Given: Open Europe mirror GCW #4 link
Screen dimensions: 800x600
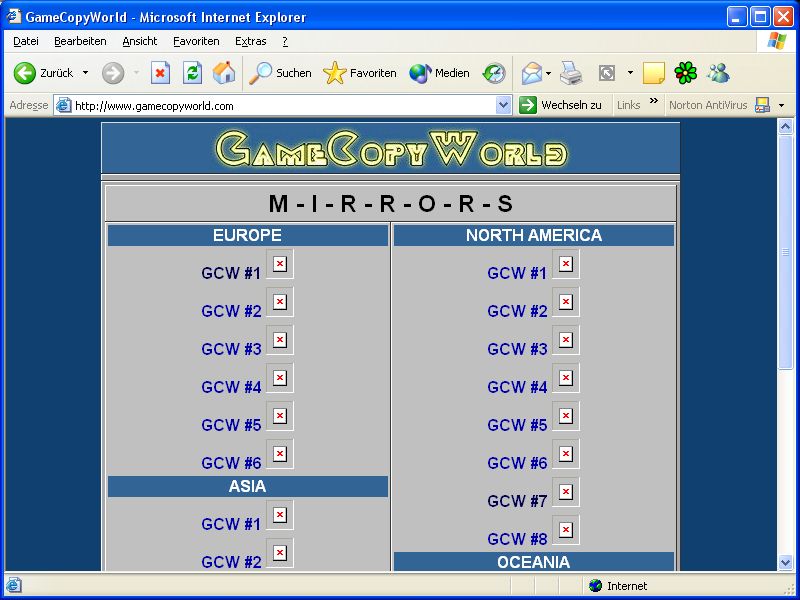Looking at the screenshot, I should click(x=231, y=387).
